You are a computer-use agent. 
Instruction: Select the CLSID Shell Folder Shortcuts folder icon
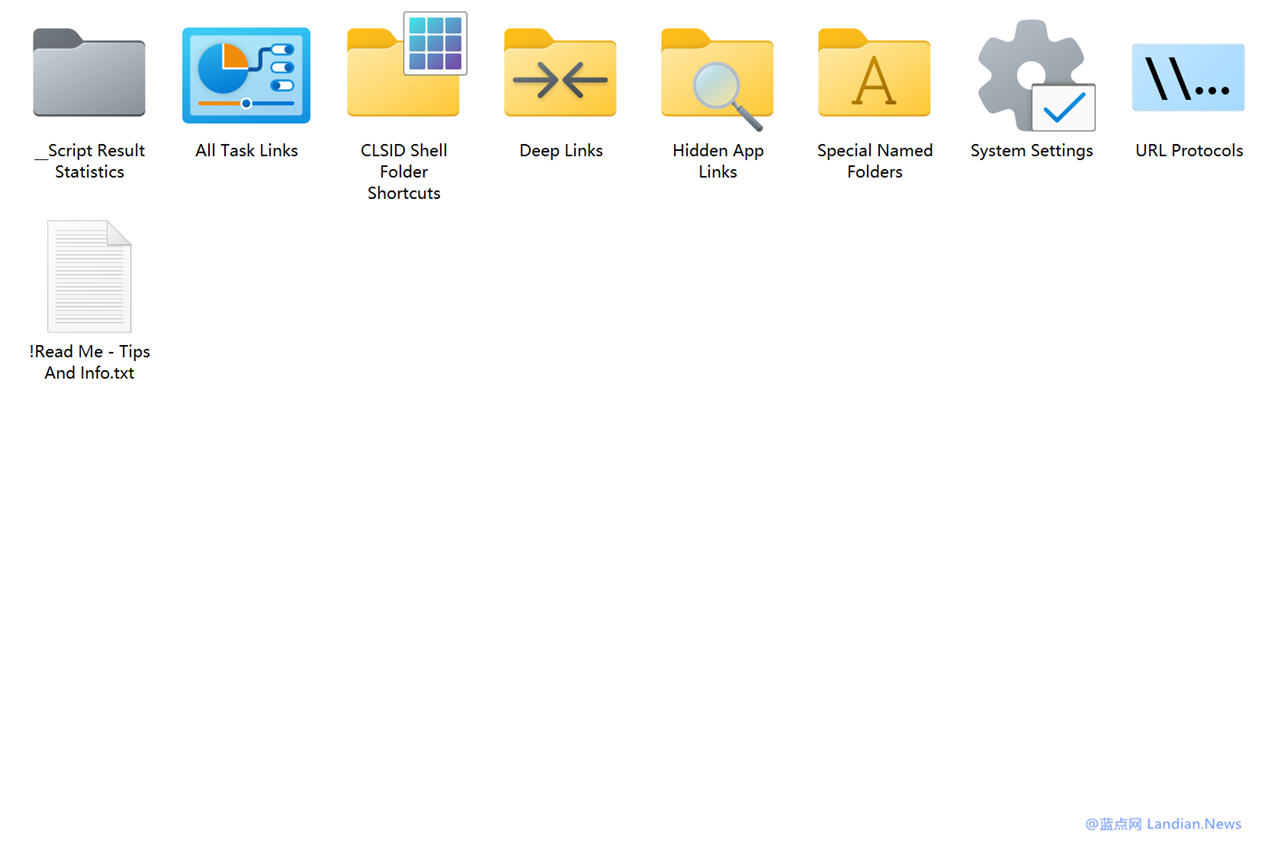click(x=404, y=73)
